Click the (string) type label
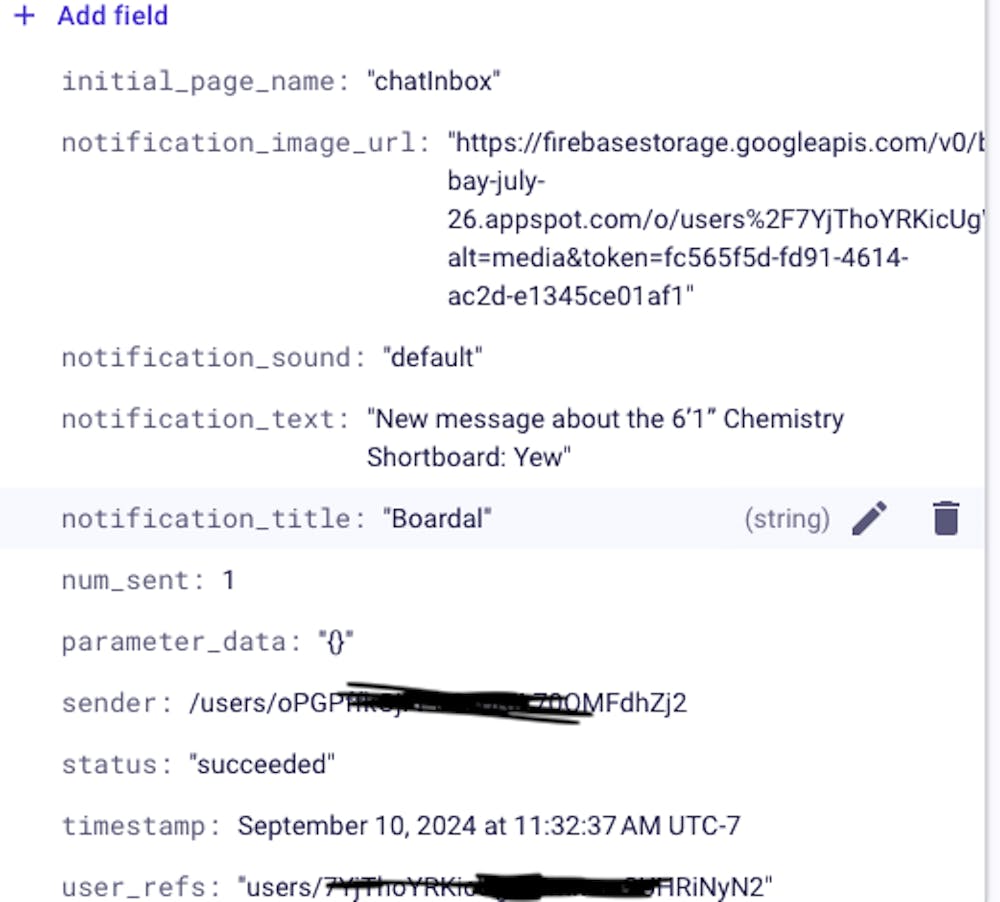Screen dimensions: 1000x902 (x=787, y=518)
